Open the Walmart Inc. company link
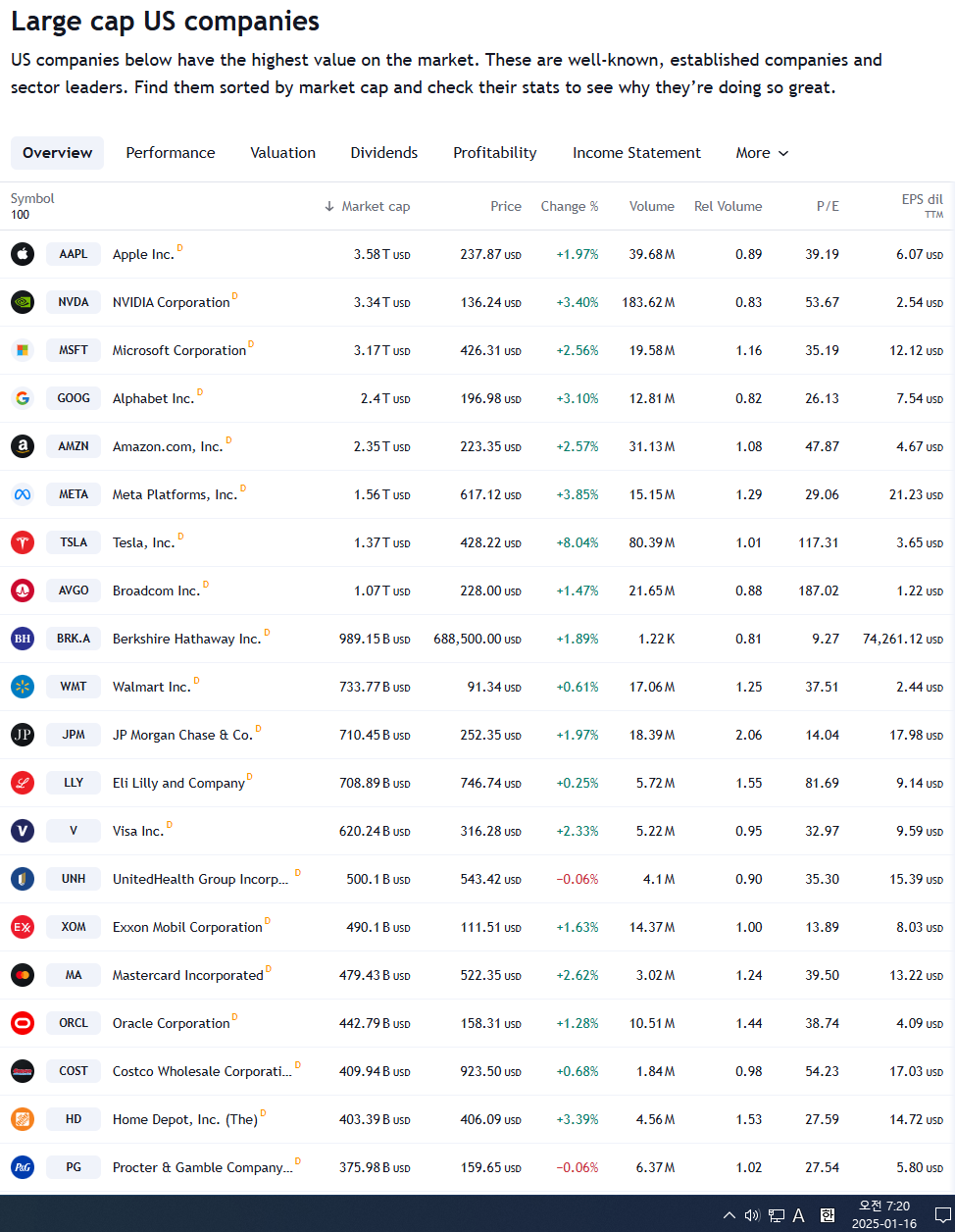 [152, 688]
